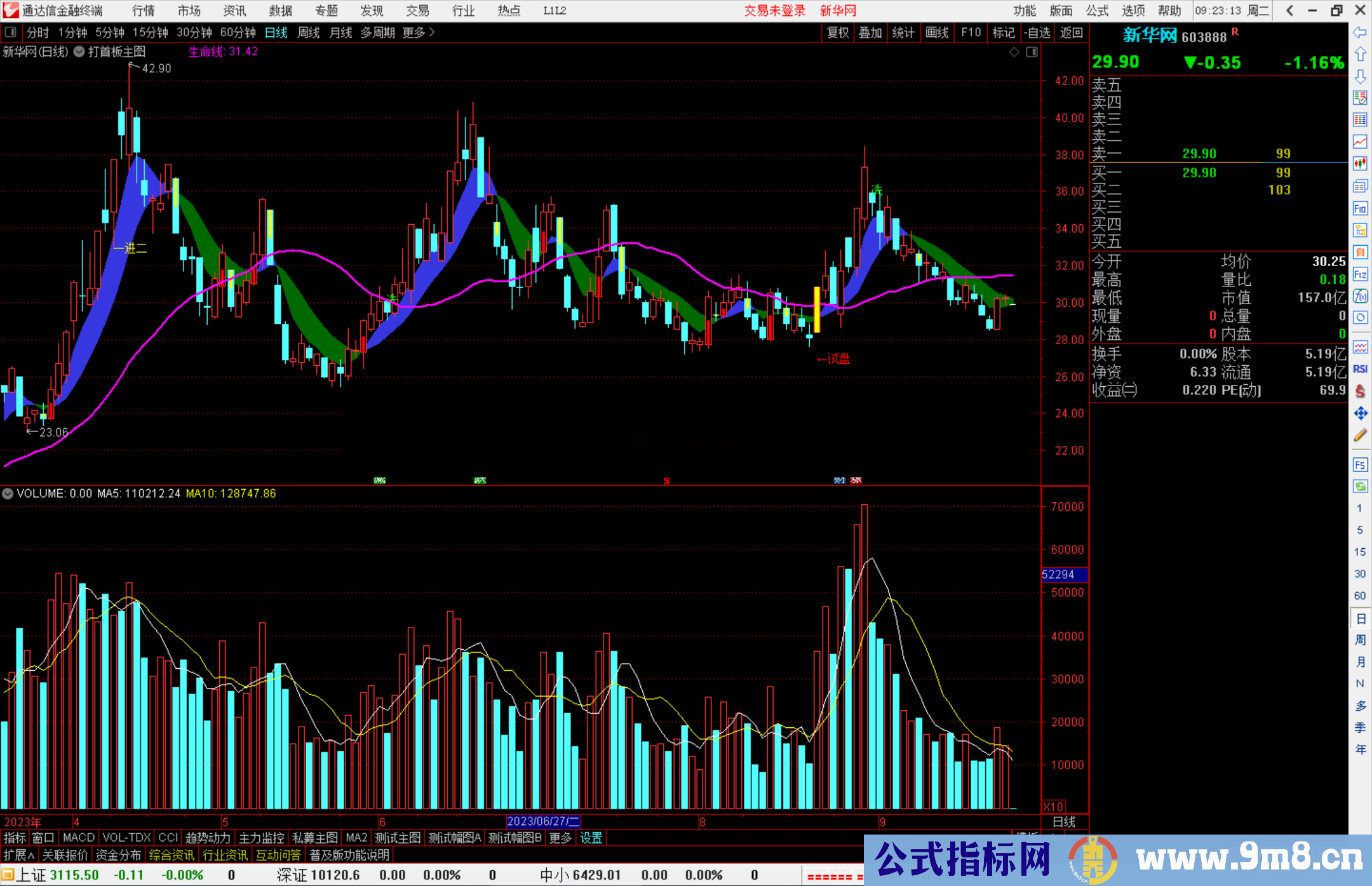Toggle the diamond marker on chart header
The height and width of the screenshot is (886, 1372).
[1014, 52]
